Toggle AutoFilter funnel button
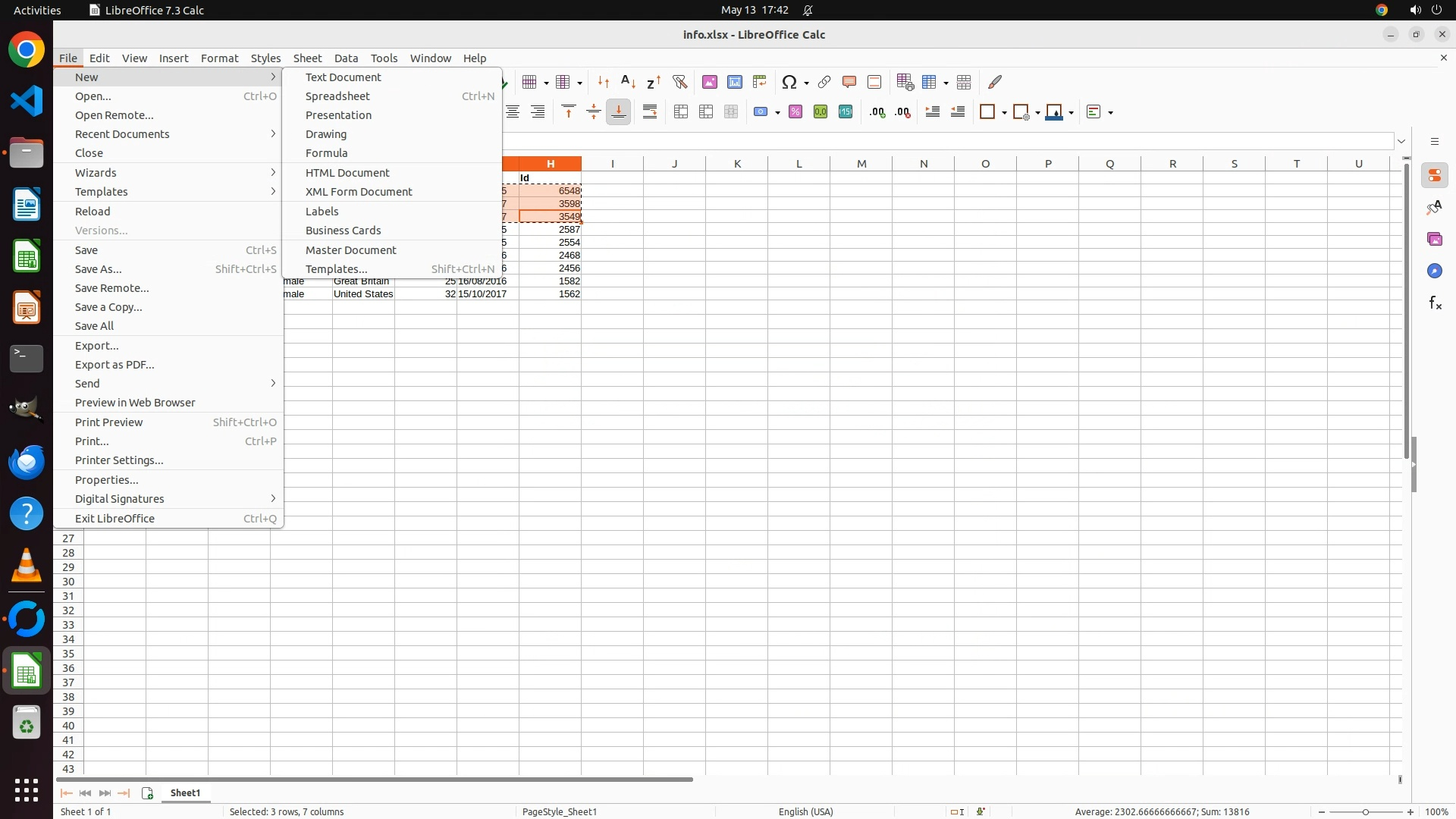 [680, 82]
